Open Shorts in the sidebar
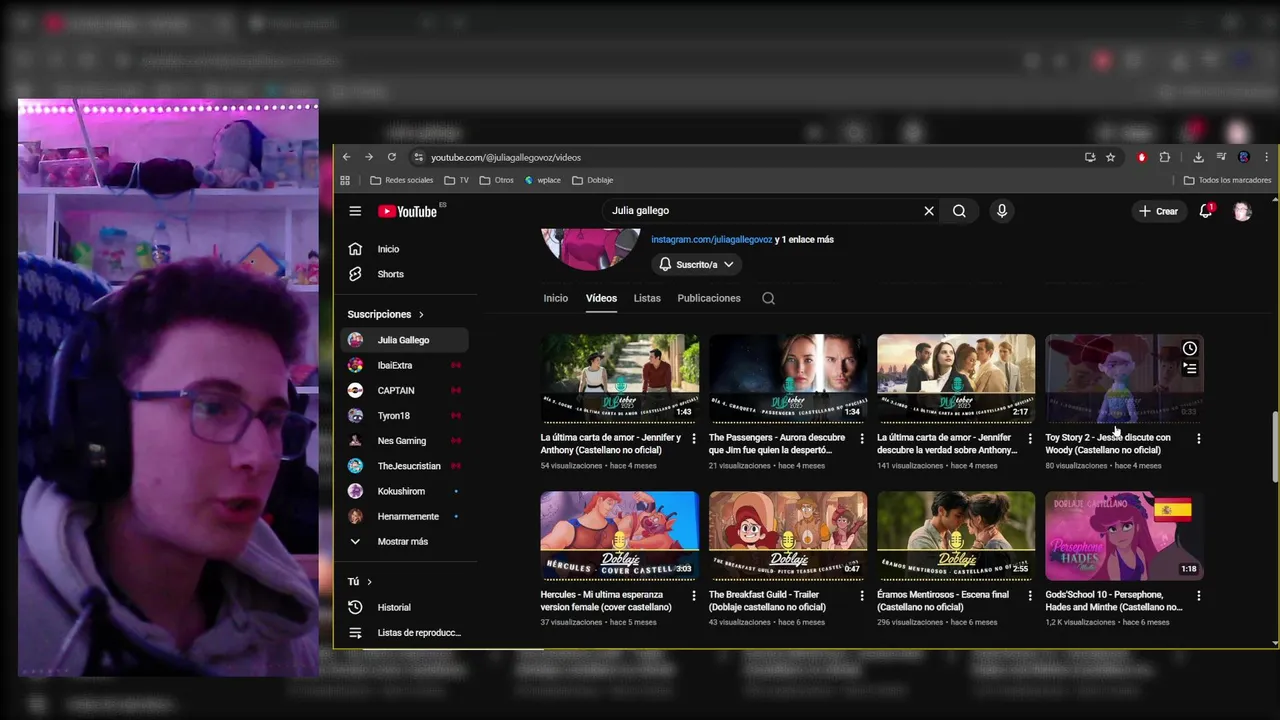Viewport: 1280px width, 720px height. [x=404, y=274]
